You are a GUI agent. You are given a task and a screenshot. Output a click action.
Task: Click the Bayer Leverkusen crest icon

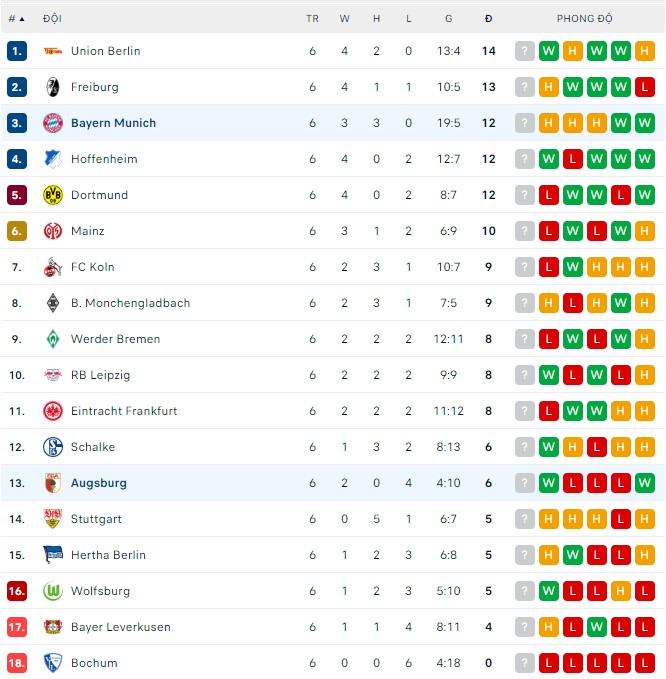click(x=53, y=627)
